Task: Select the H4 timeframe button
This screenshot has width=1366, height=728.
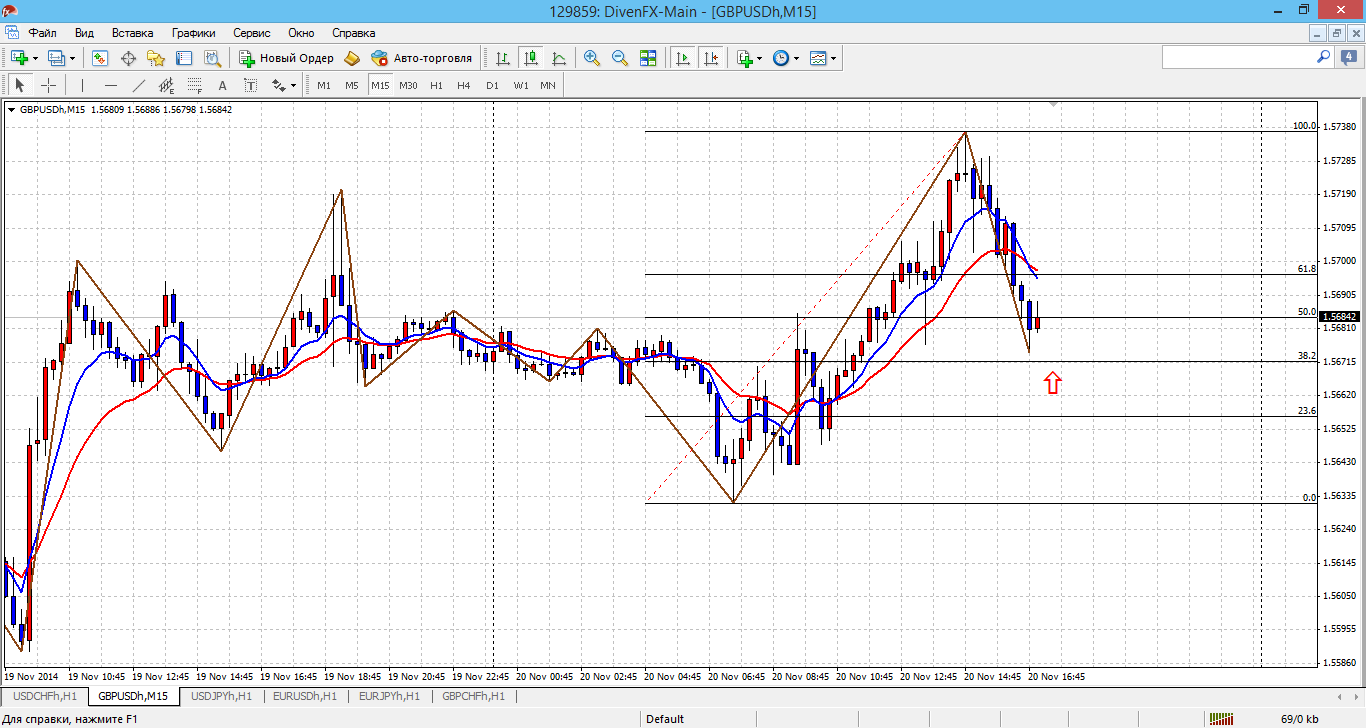Action: coord(464,85)
